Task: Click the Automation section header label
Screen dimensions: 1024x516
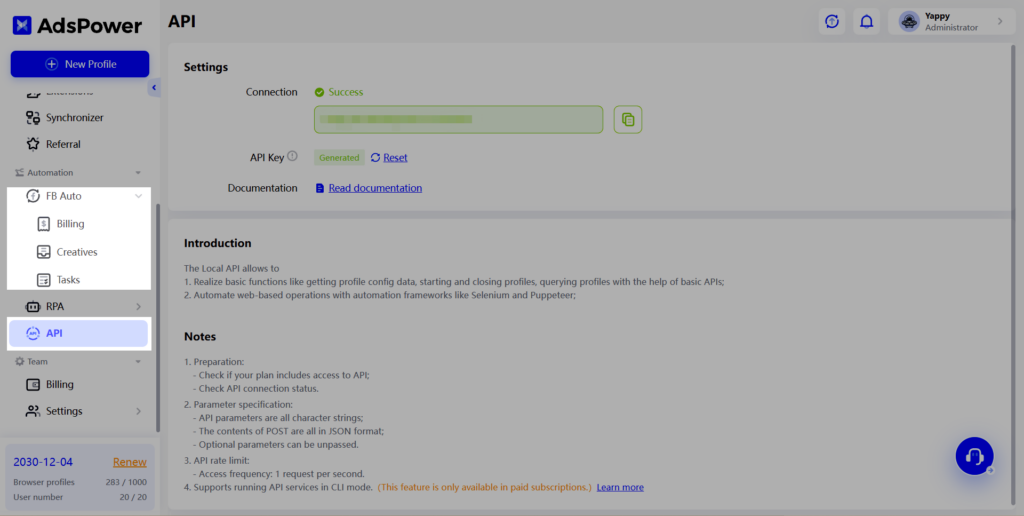Action: coord(50,172)
